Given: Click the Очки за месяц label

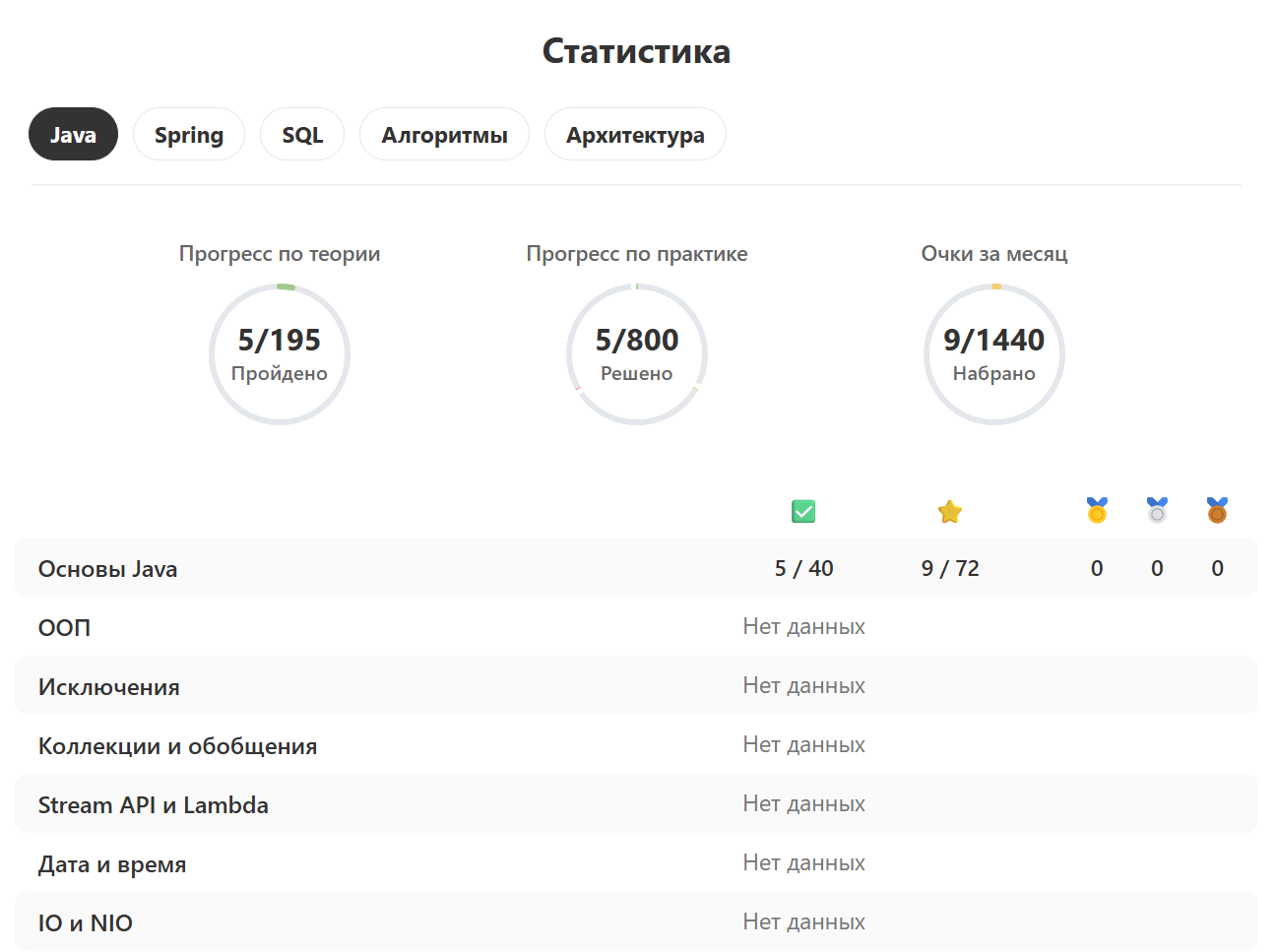Looking at the screenshot, I should pyautogui.click(x=994, y=254).
